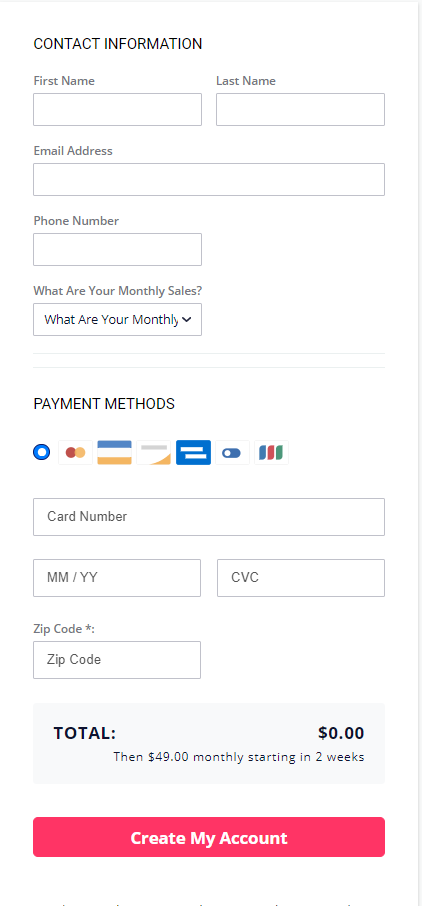The image size is (422, 906).
Task: Click the Visa blue and gold striped icon
Action: click(114, 452)
